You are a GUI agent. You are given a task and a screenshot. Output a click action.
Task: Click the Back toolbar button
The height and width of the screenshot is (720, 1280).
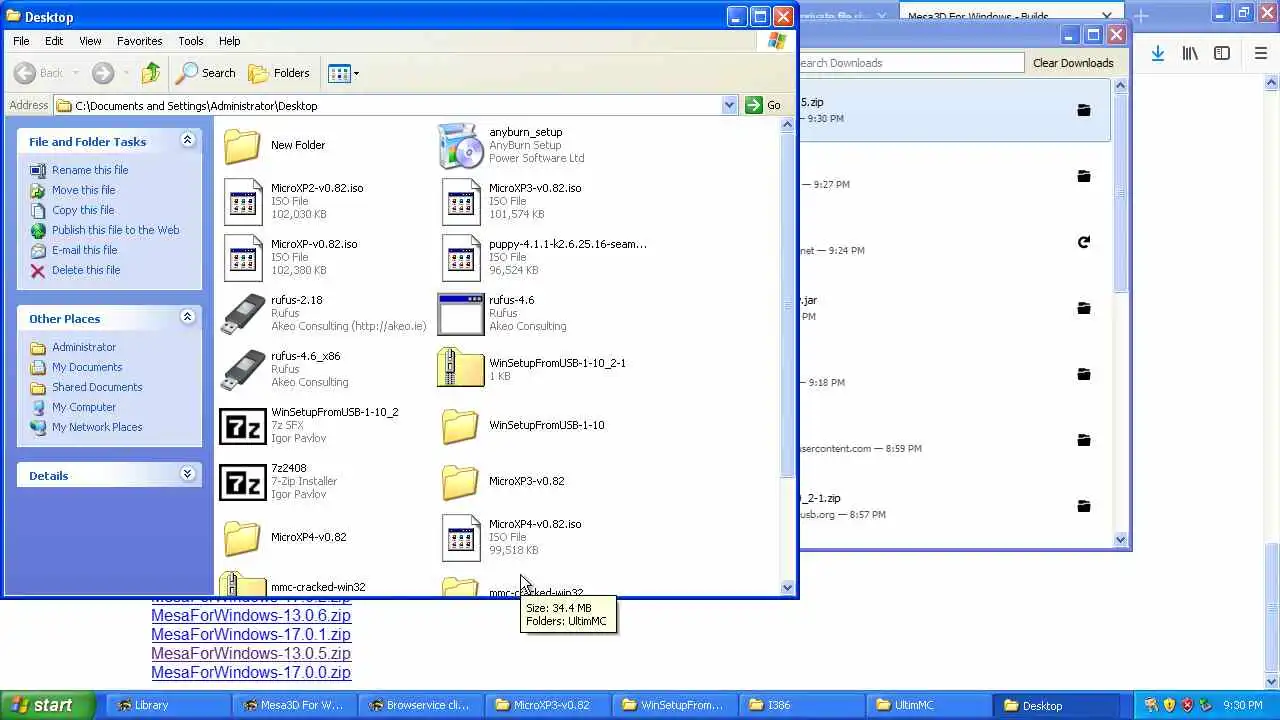tap(39, 73)
